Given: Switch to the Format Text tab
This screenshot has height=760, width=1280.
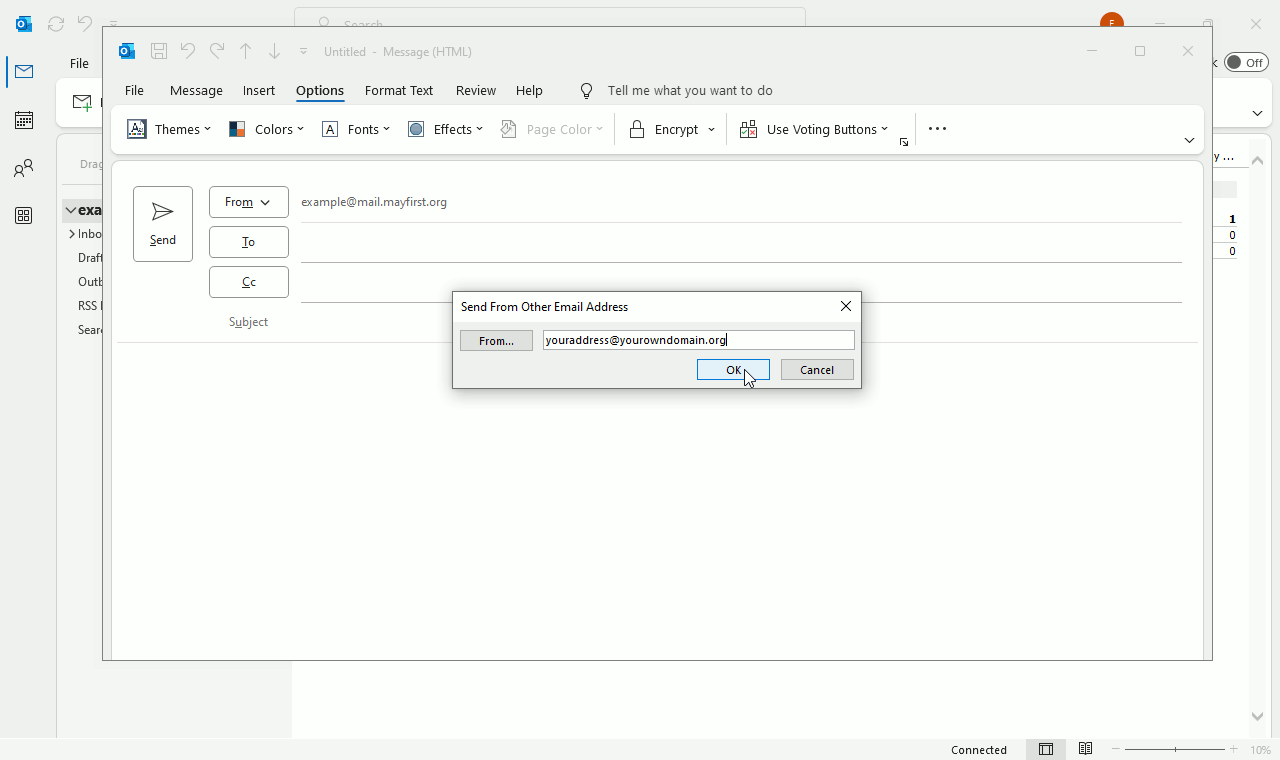Looking at the screenshot, I should [399, 90].
